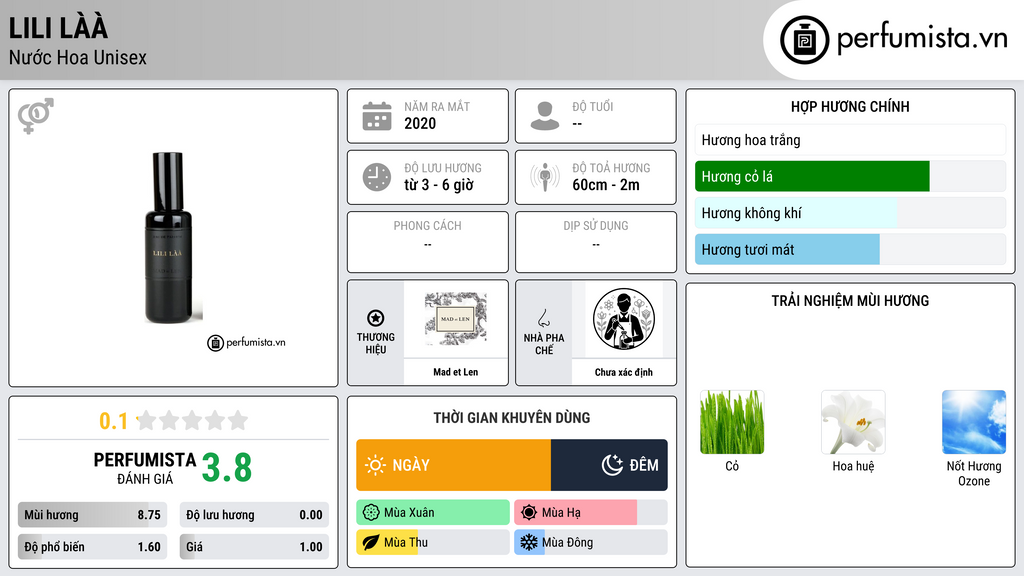Image resolution: width=1024 pixels, height=576 pixels.
Task: Click the clock icon beside Độ lưu hương
Action: pyautogui.click(x=377, y=177)
